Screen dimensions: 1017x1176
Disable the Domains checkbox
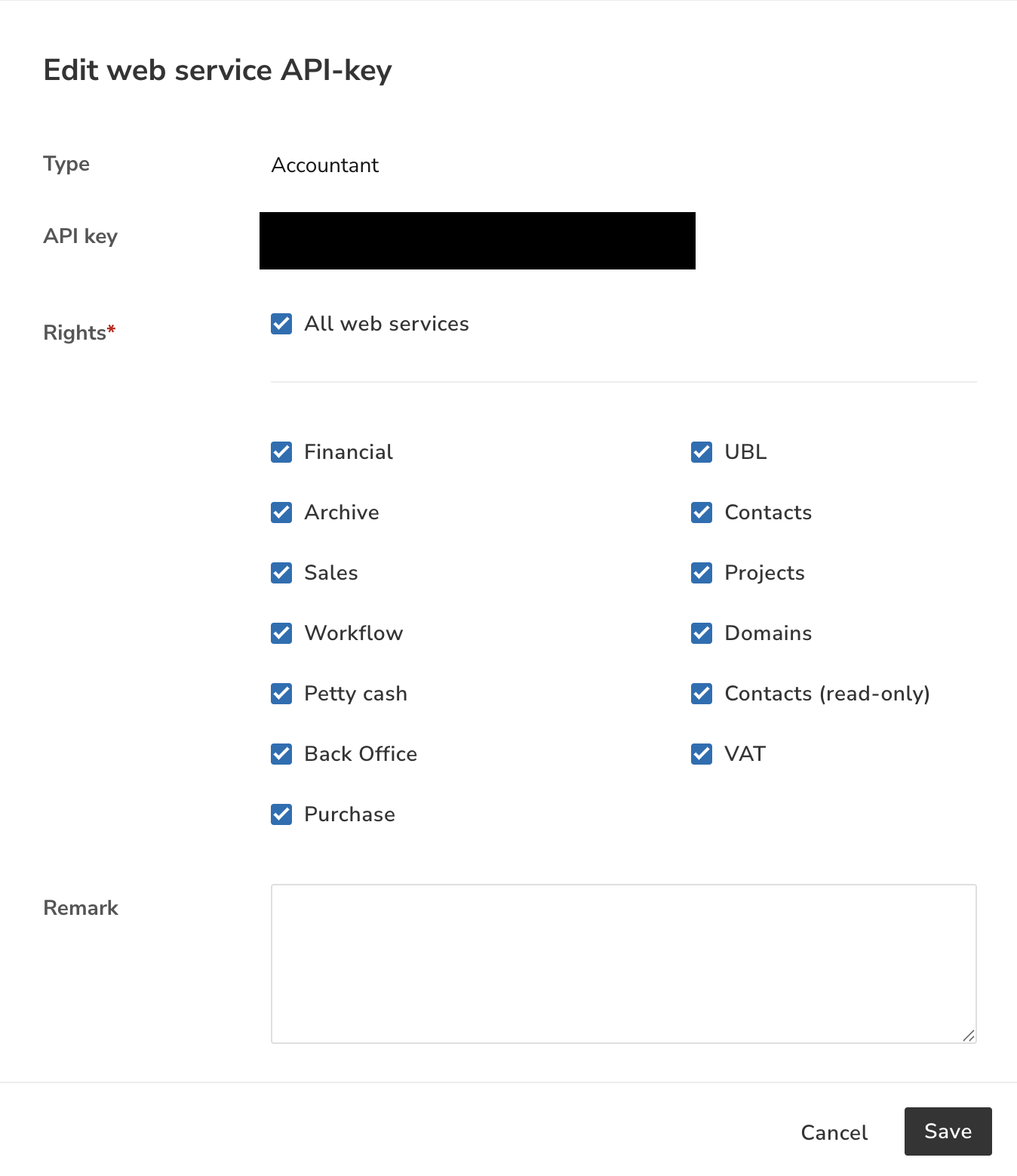pyautogui.click(x=702, y=633)
